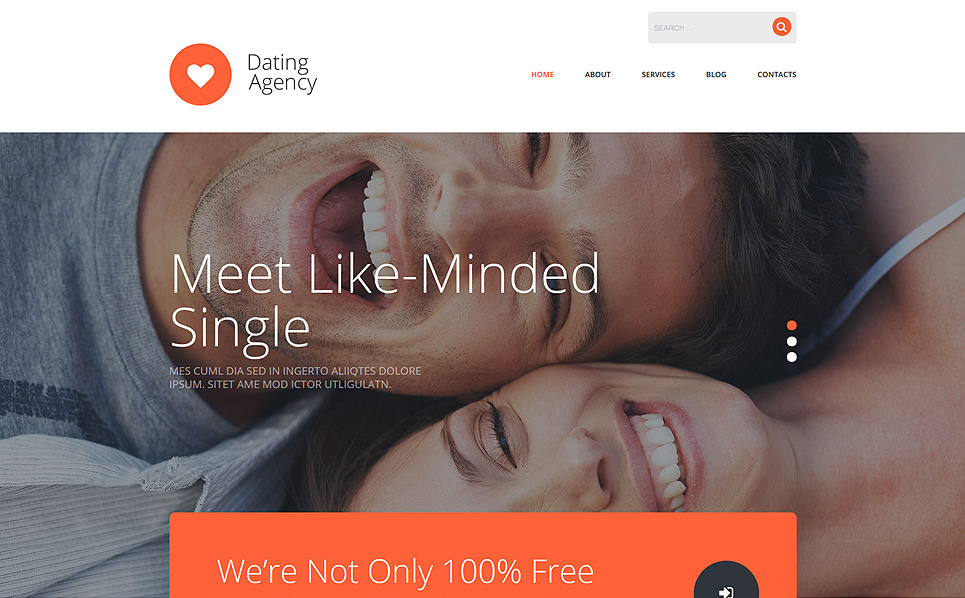Click the dark circular sign-in arrow icon
This screenshot has width=965, height=598.
(726, 580)
